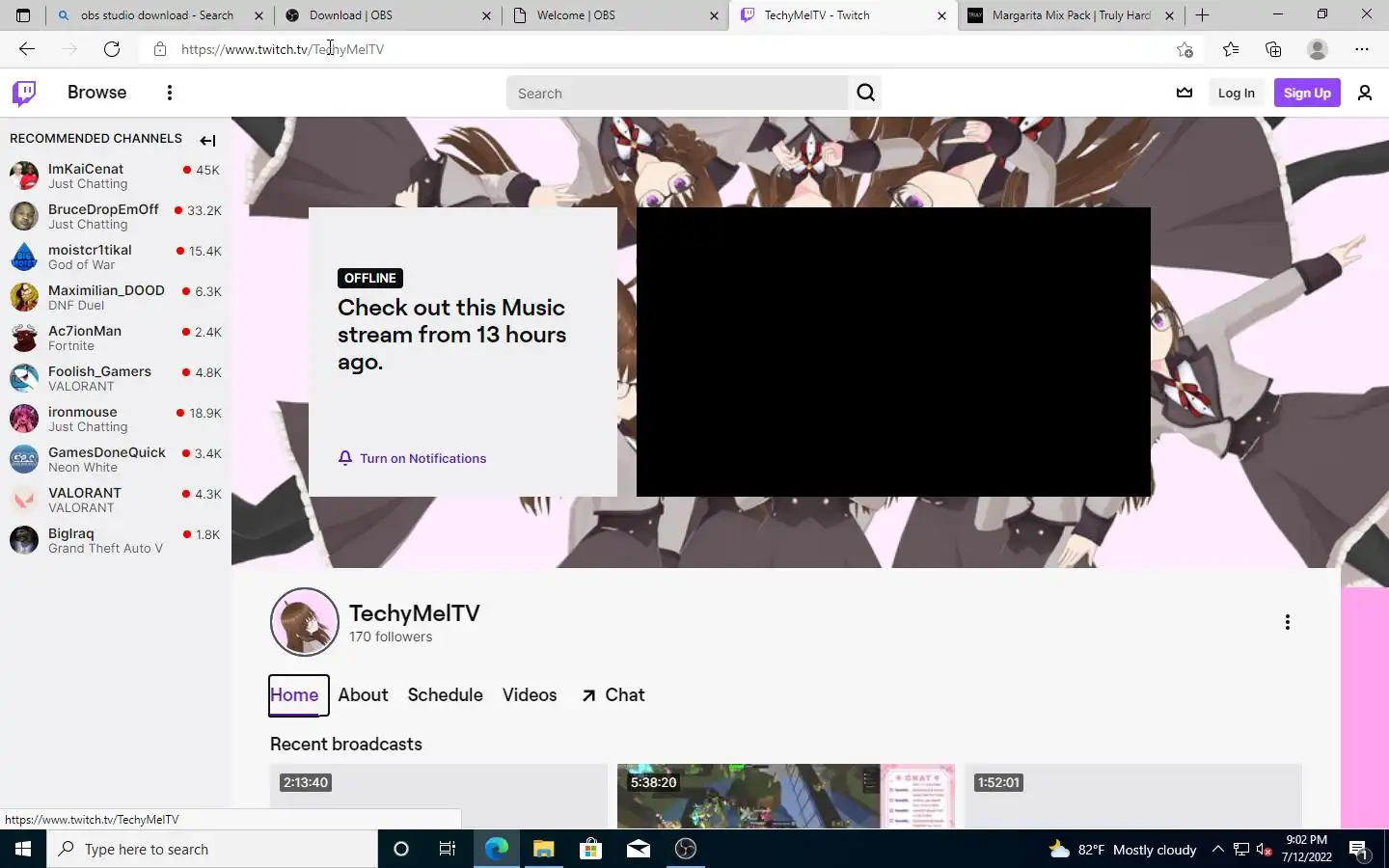
Task: Open the Prime loot crown icon
Action: [1185, 93]
